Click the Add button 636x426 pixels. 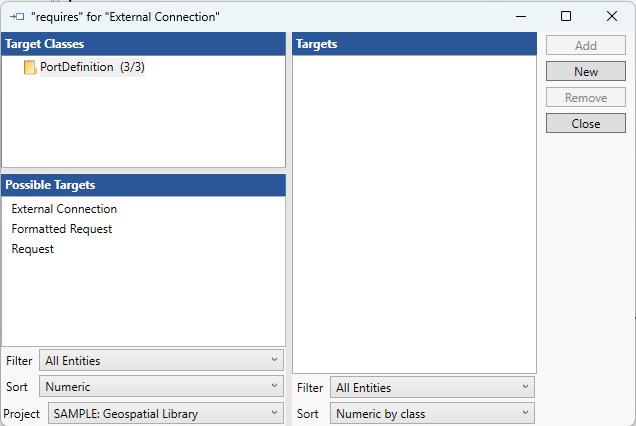click(x=586, y=45)
